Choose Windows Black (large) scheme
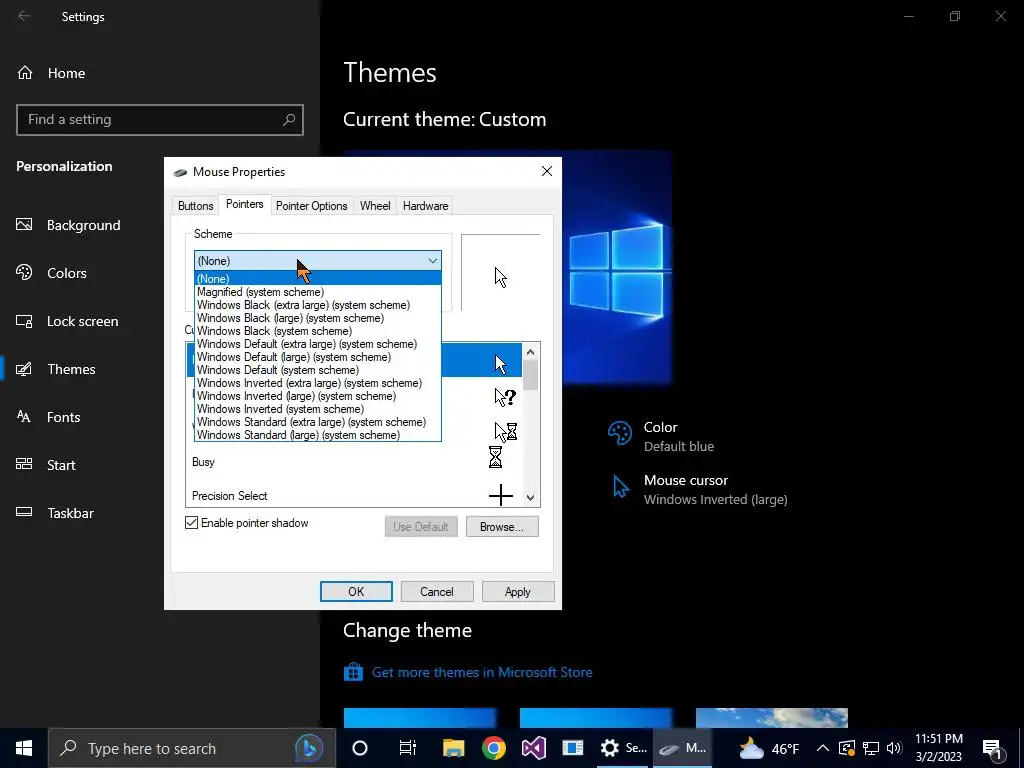The width and height of the screenshot is (1024, 768). (x=318, y=318)
